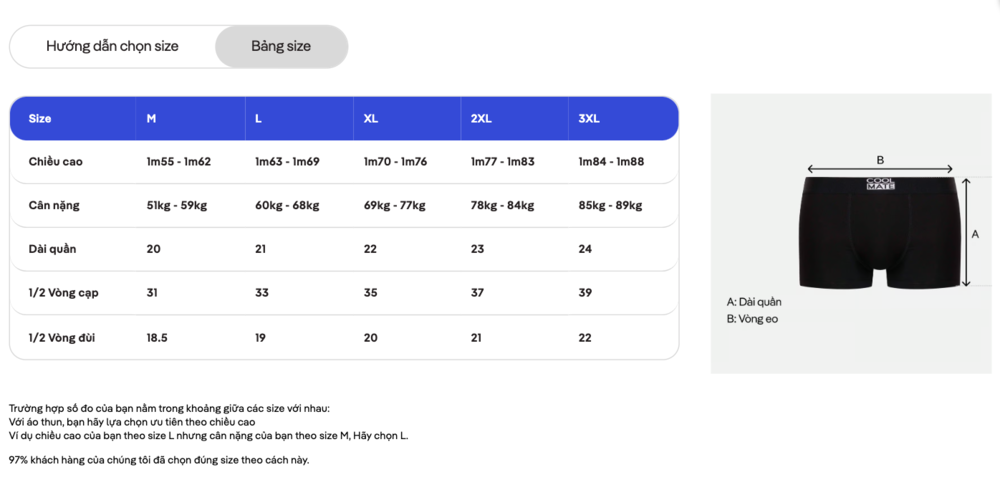
Task: Click the vertical arrow labeled A
Action: click(966, 232)
